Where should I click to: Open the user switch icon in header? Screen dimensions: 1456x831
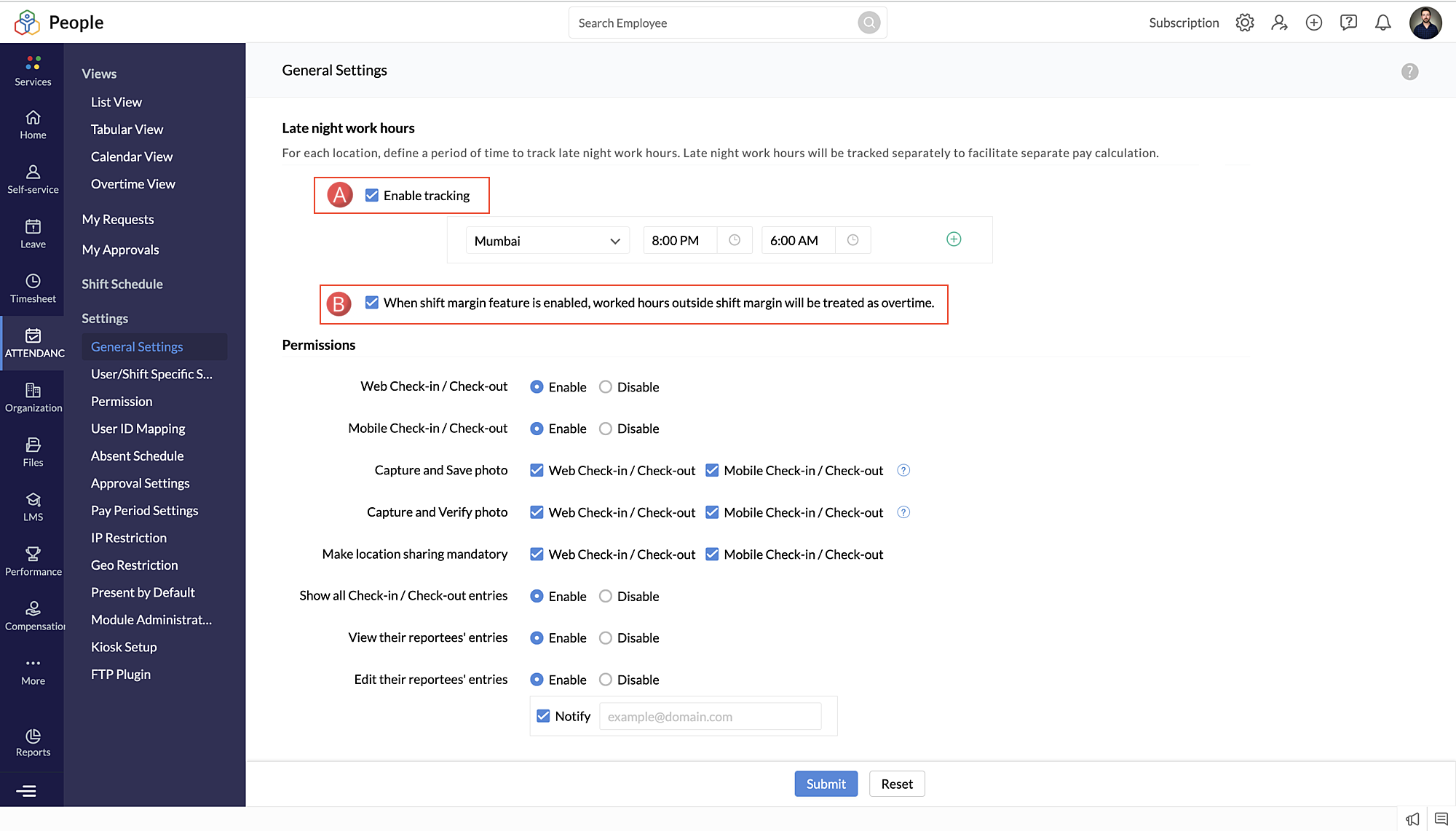1279,23
